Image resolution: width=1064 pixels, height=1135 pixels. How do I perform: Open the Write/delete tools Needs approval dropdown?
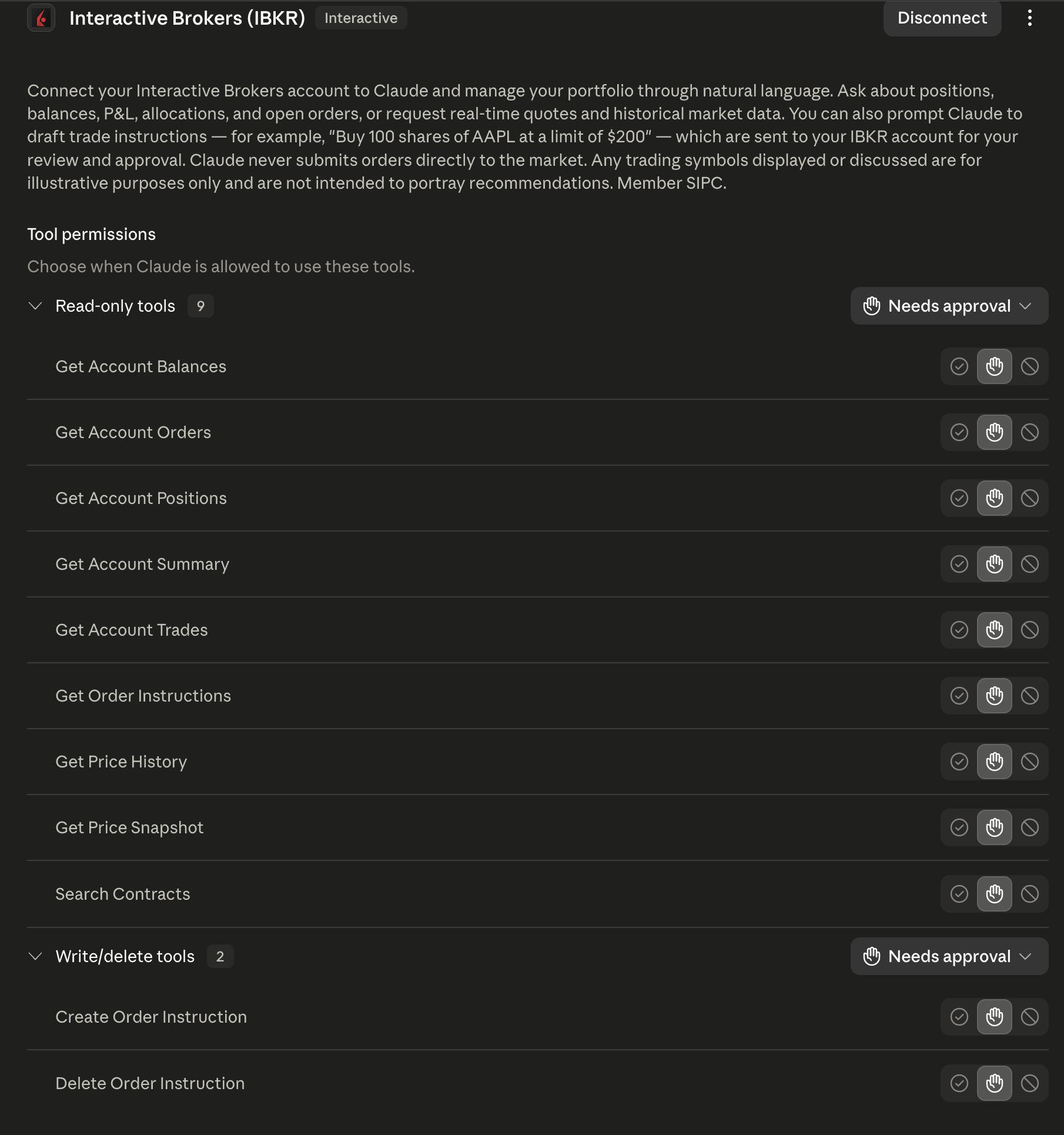click(949, 956)
